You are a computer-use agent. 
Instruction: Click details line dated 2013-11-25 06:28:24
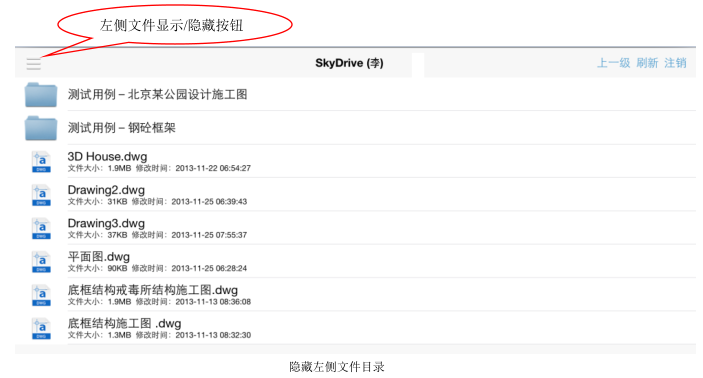tap(157, 268)
